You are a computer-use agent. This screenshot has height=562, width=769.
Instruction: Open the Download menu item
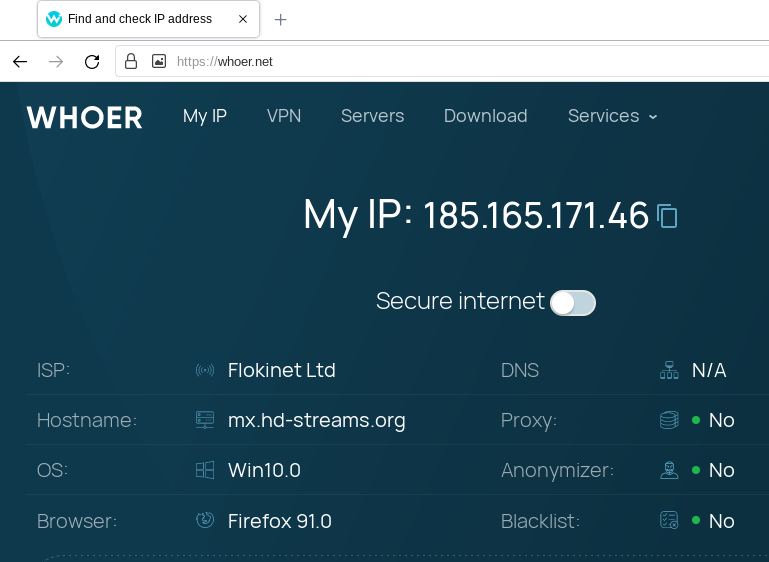tap(486, 116)
